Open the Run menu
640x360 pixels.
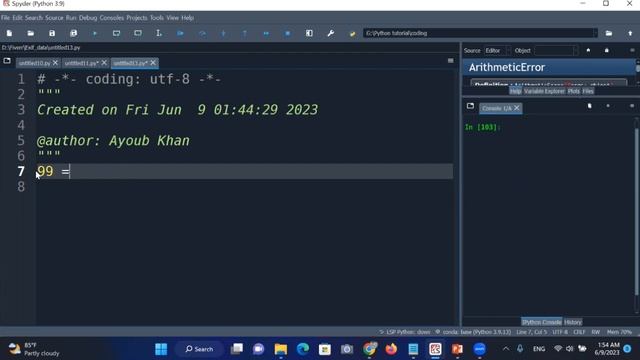tap(71, 18)
